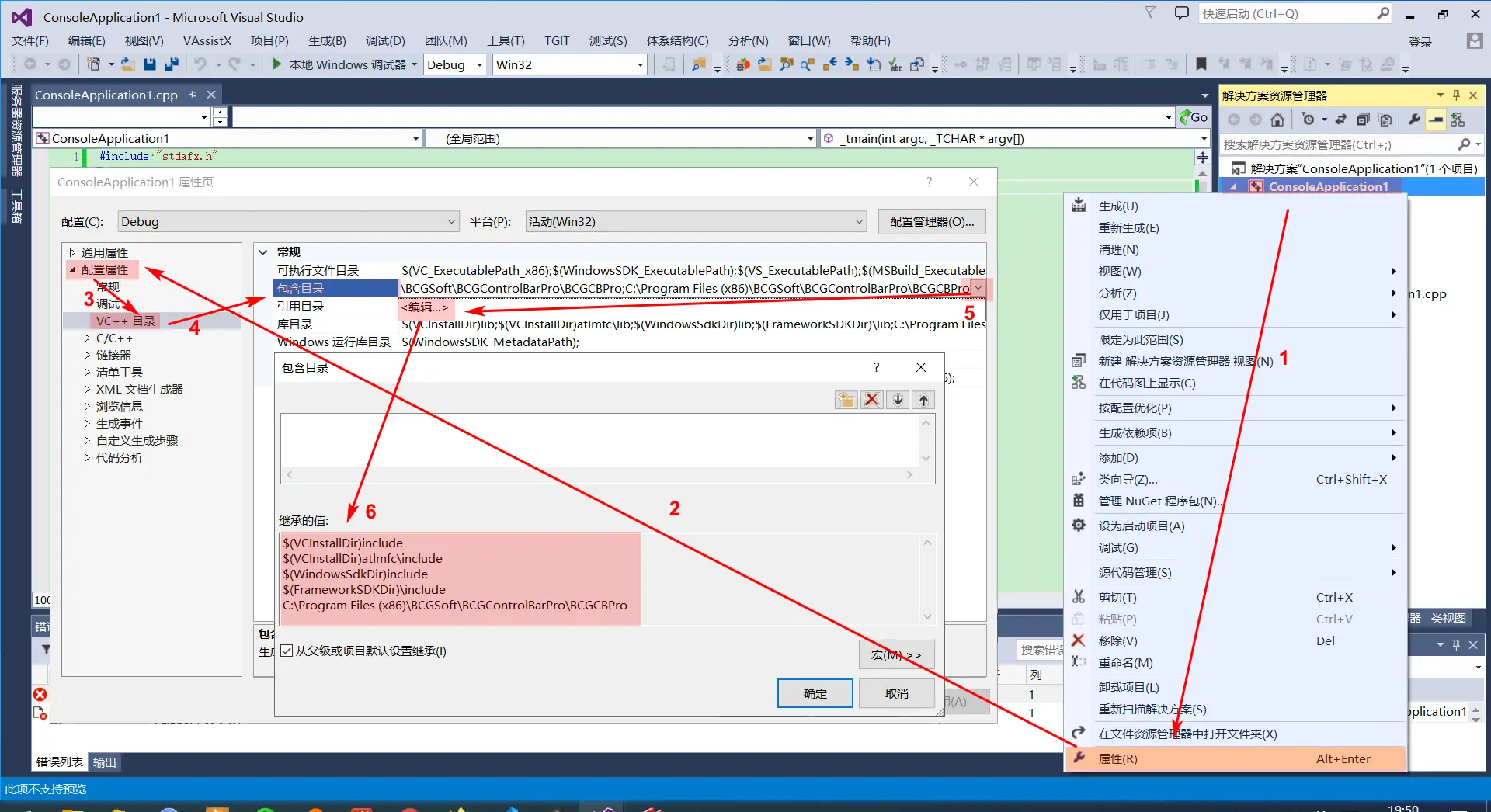This screenshot has width=1491, height=812.
Task: Expand the 链接器 tree node
Action: point(87,356)
